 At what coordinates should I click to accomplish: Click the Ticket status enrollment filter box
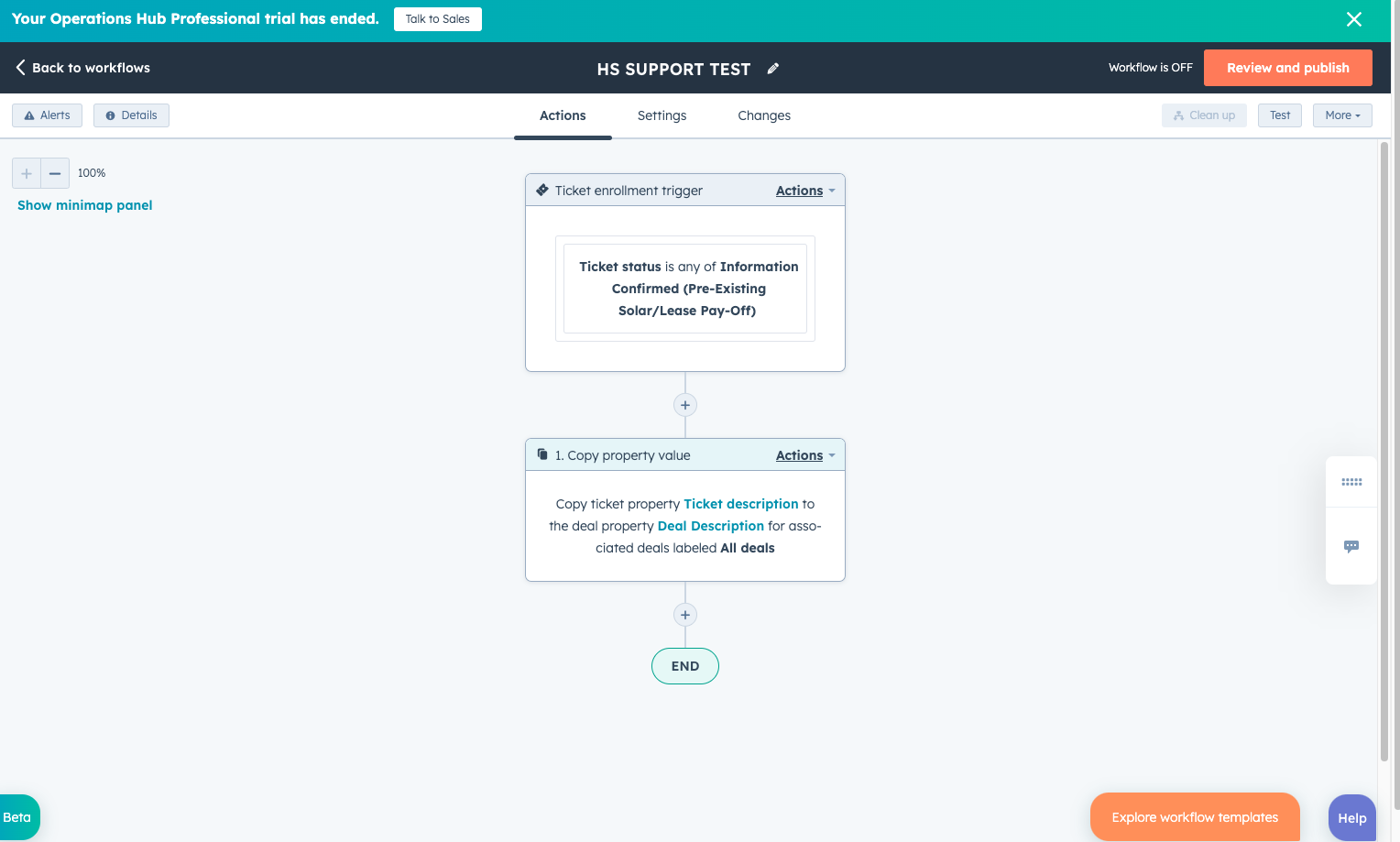click(685, 289)
